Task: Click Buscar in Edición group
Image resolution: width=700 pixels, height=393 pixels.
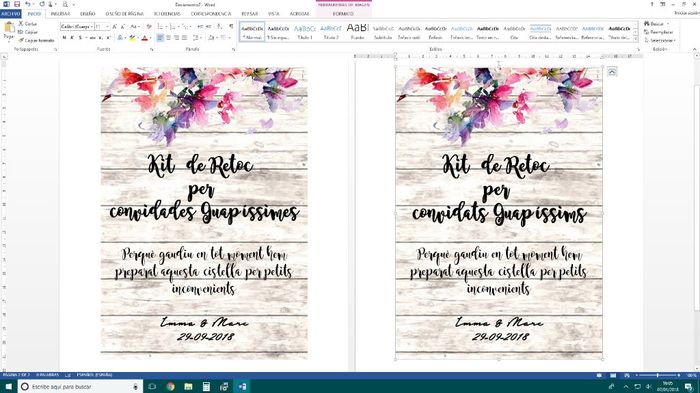Action: (656, 24)
